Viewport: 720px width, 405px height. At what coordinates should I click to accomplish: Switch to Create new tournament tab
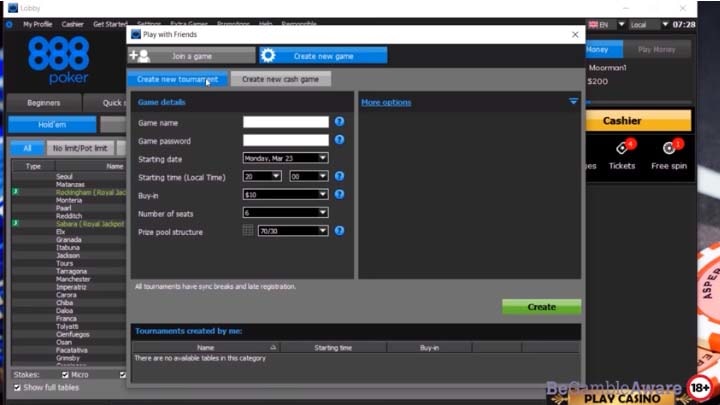177,79
